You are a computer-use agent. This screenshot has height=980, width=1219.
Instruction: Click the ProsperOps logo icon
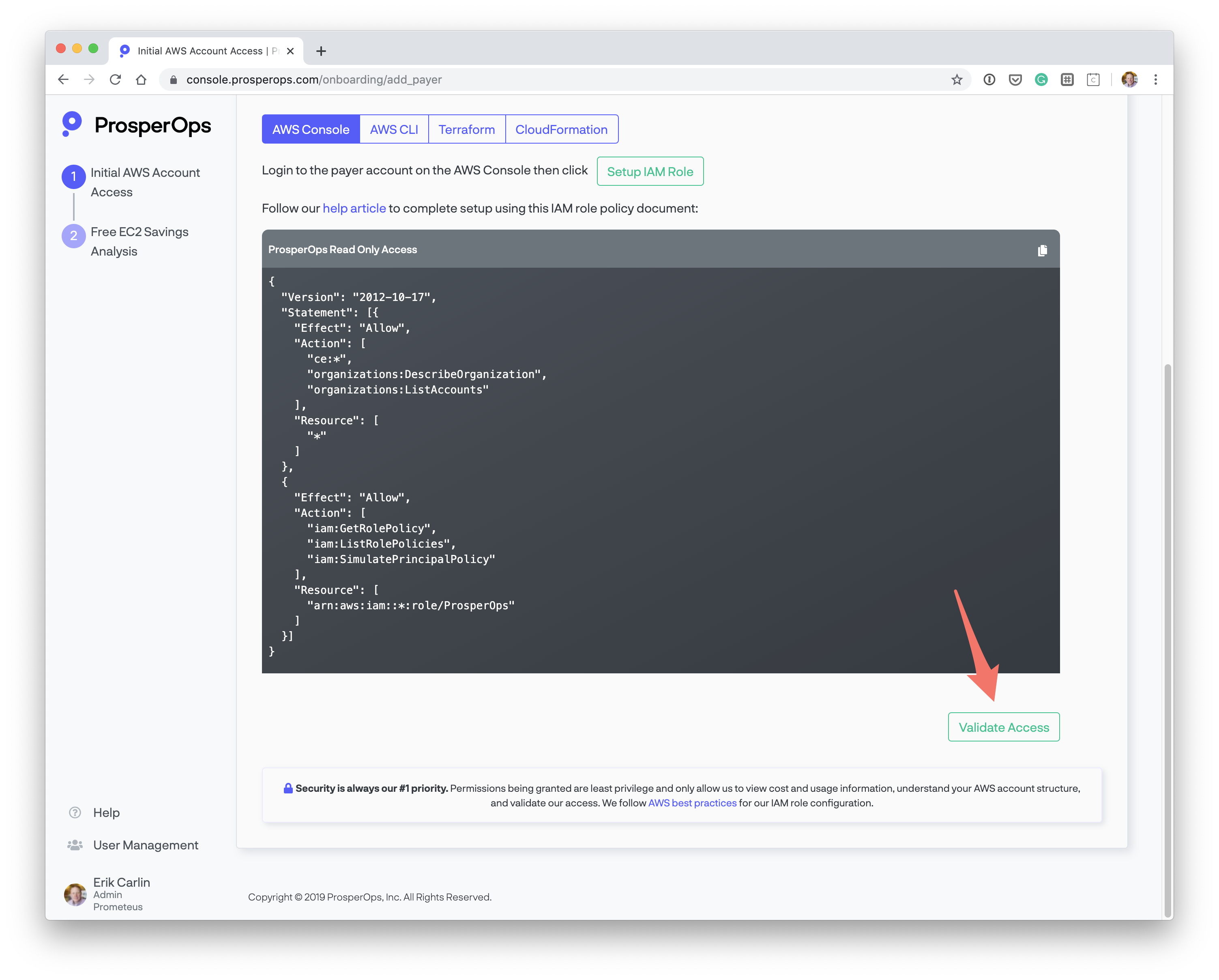(x=71, y=124)
